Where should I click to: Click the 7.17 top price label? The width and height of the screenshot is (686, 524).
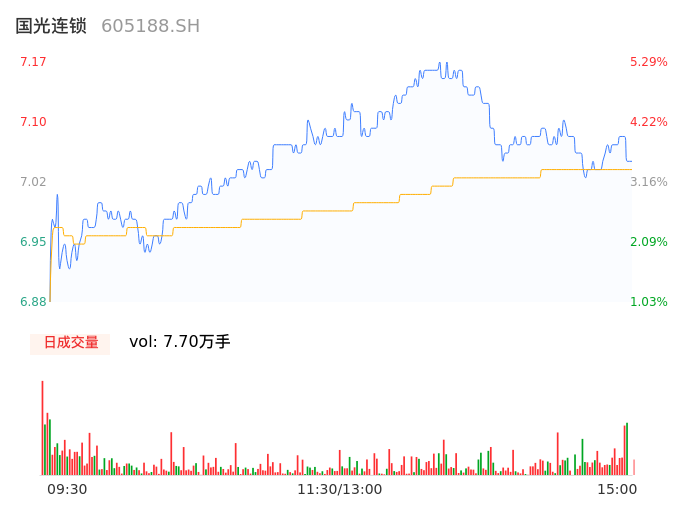33,62
